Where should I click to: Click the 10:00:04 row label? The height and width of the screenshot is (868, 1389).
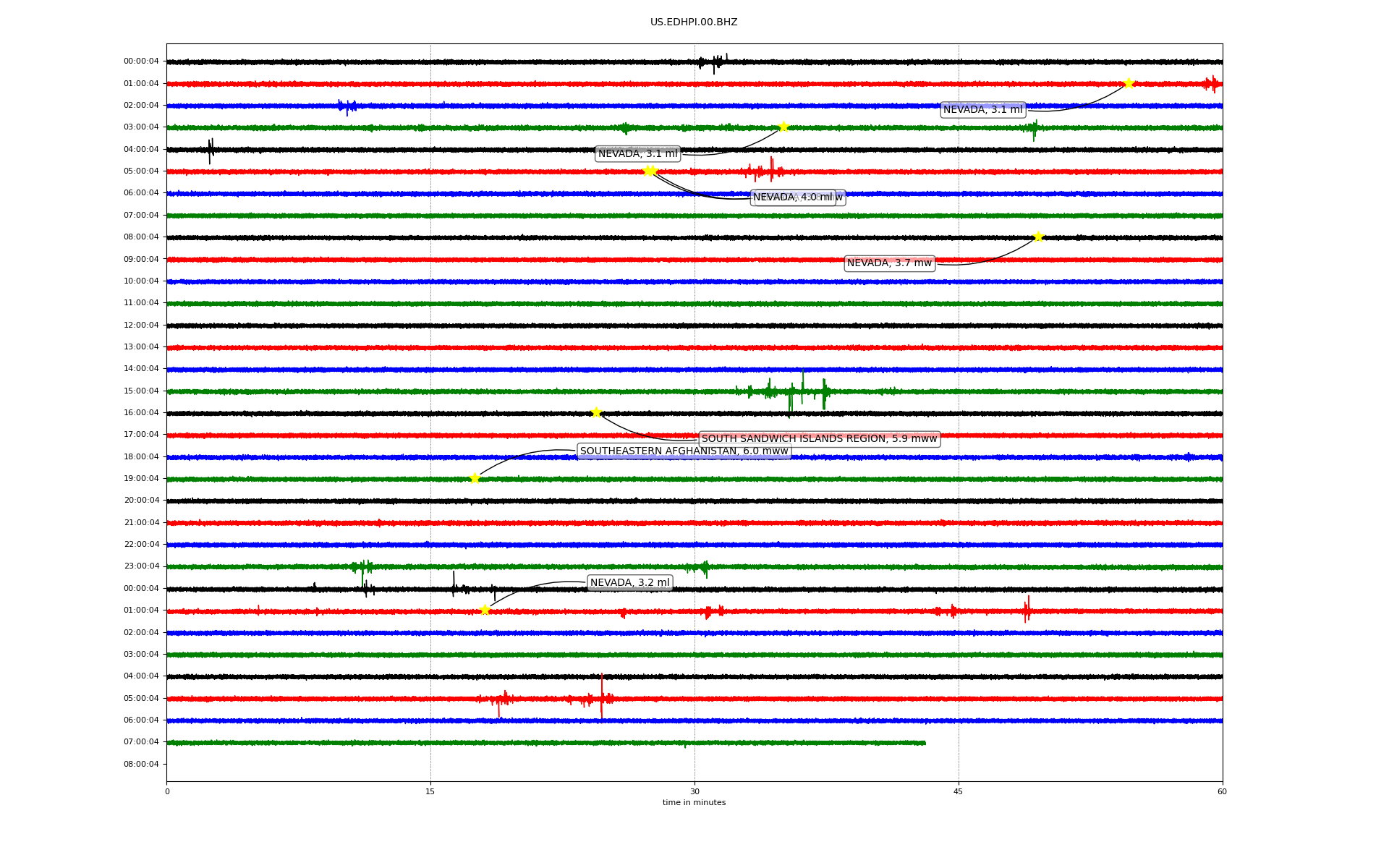[x=141, y=281]
